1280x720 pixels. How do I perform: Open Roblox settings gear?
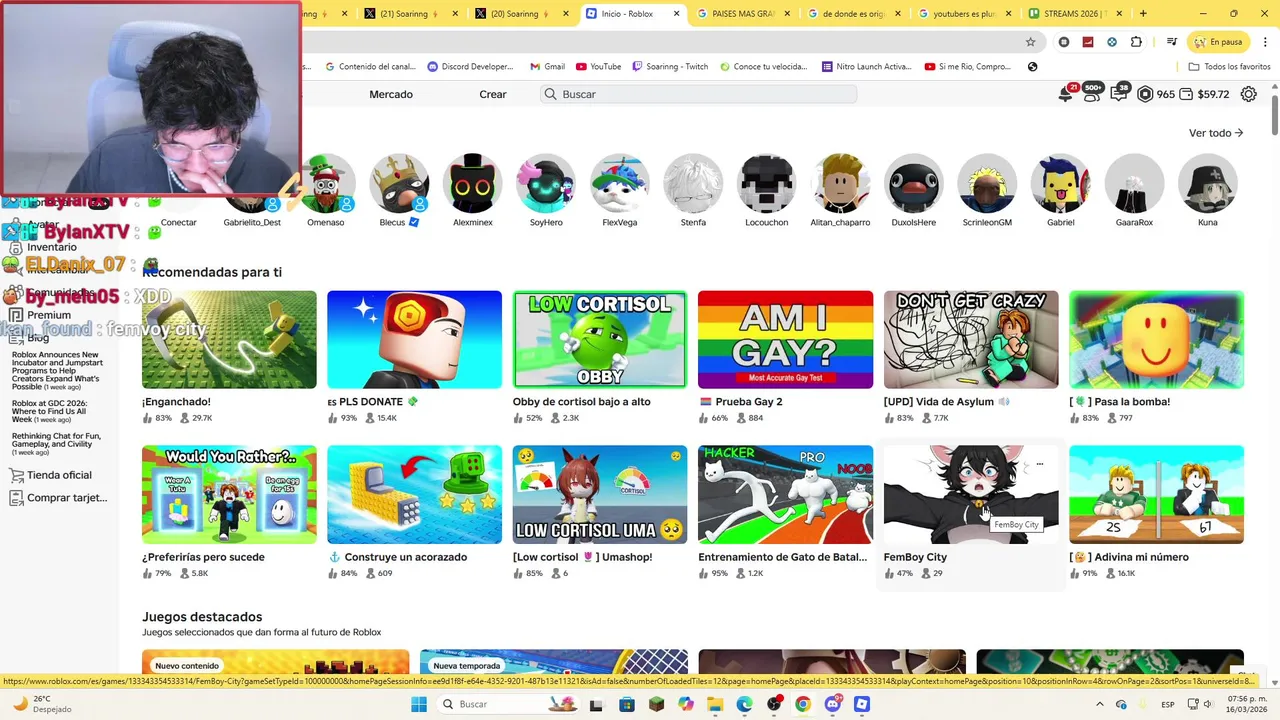click(1249, 94)
